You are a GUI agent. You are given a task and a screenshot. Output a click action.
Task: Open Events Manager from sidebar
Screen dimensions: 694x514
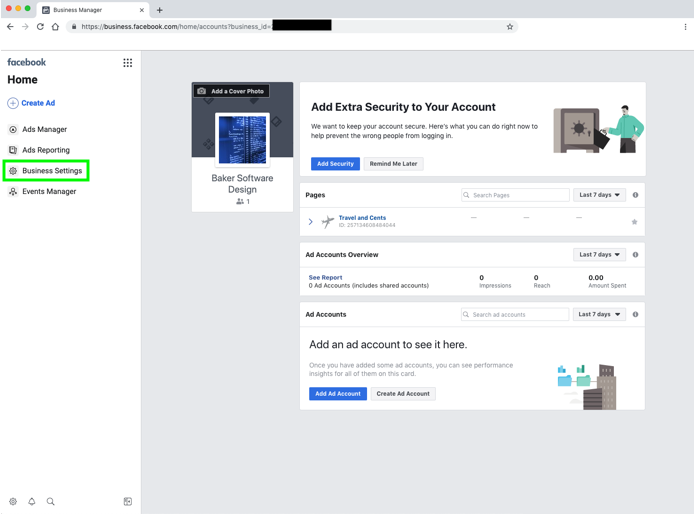click(x=49, y=191)
